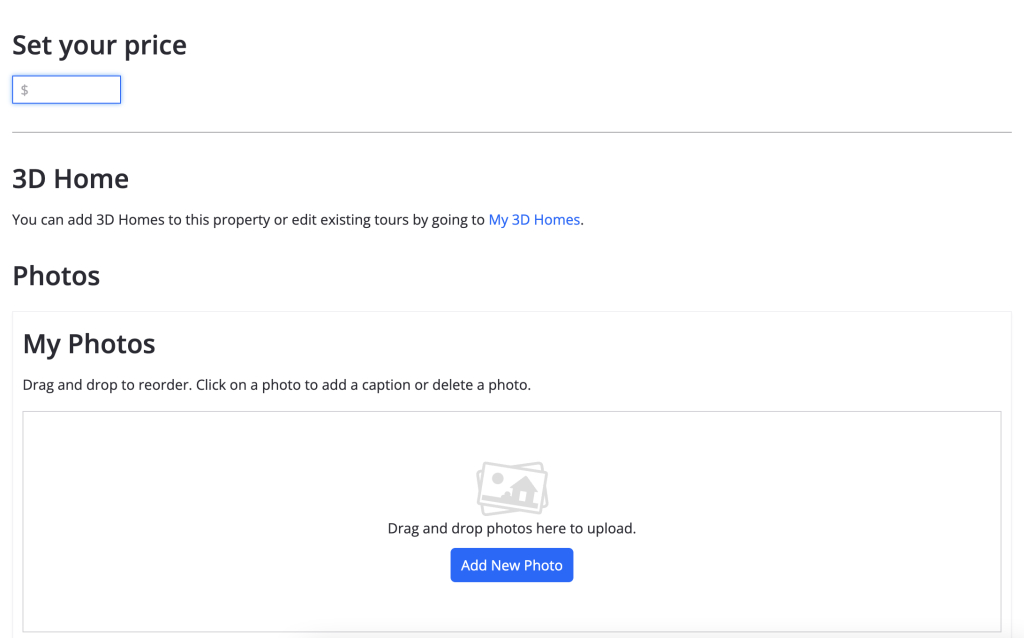Open the My 3D Homes link
Viewport: 1024px width, 638px height.
pos(534,220)
